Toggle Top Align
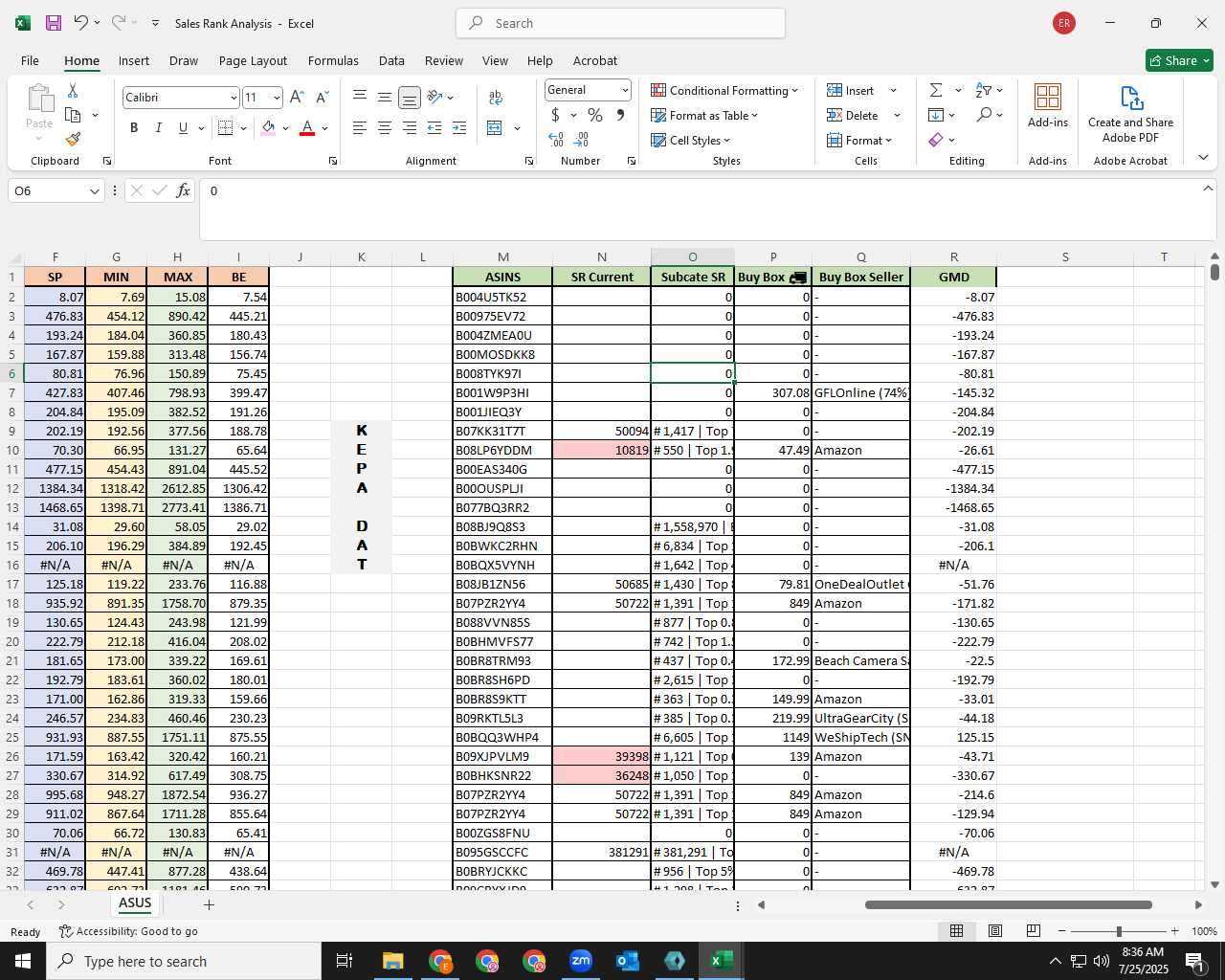The height and width of the screenshot is (980, 1225). pos(360,97)
